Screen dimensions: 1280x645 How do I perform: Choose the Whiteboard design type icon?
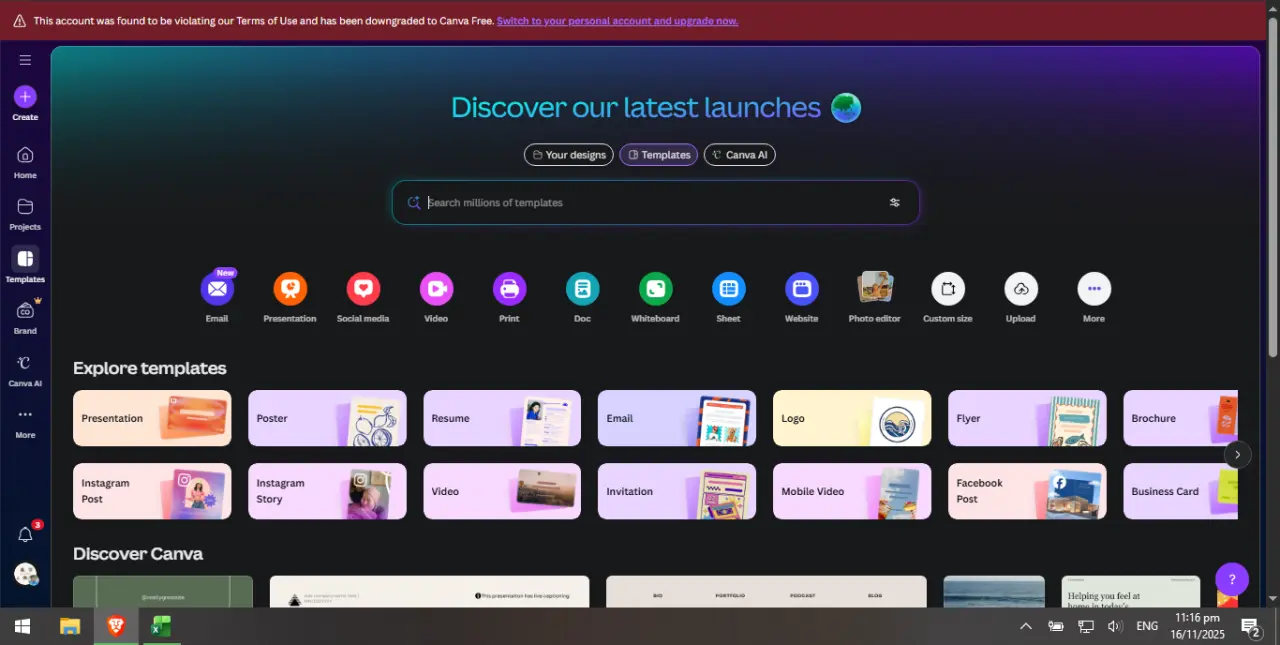point(655,289)
